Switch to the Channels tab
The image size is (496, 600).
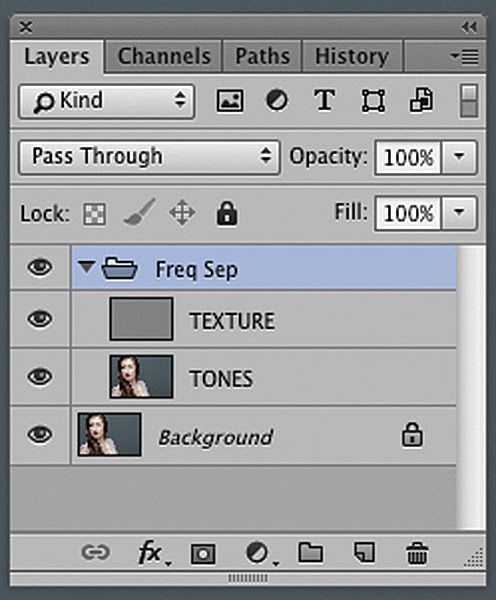(164, 57)
